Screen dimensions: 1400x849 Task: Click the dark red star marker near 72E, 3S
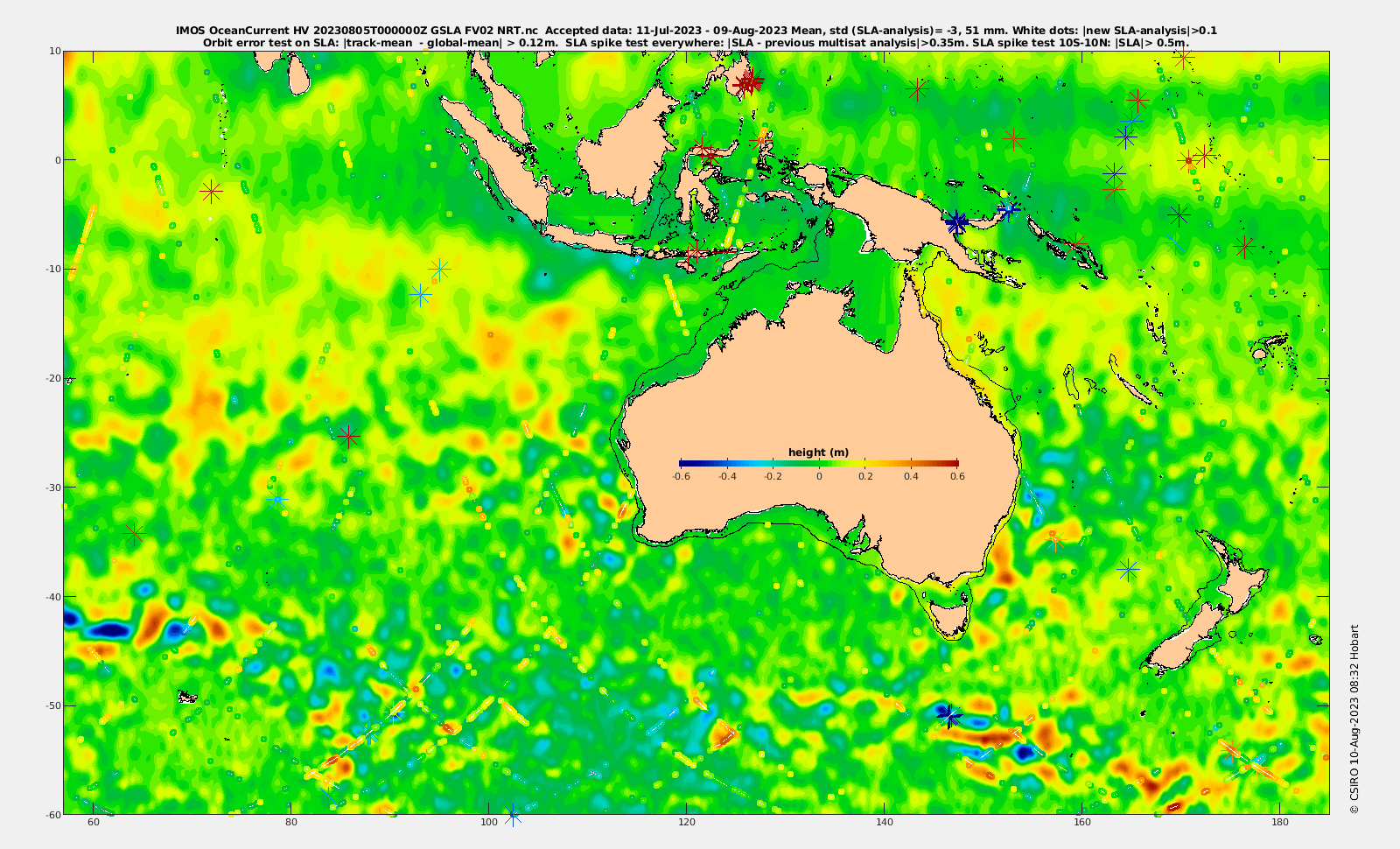point(211,192)
